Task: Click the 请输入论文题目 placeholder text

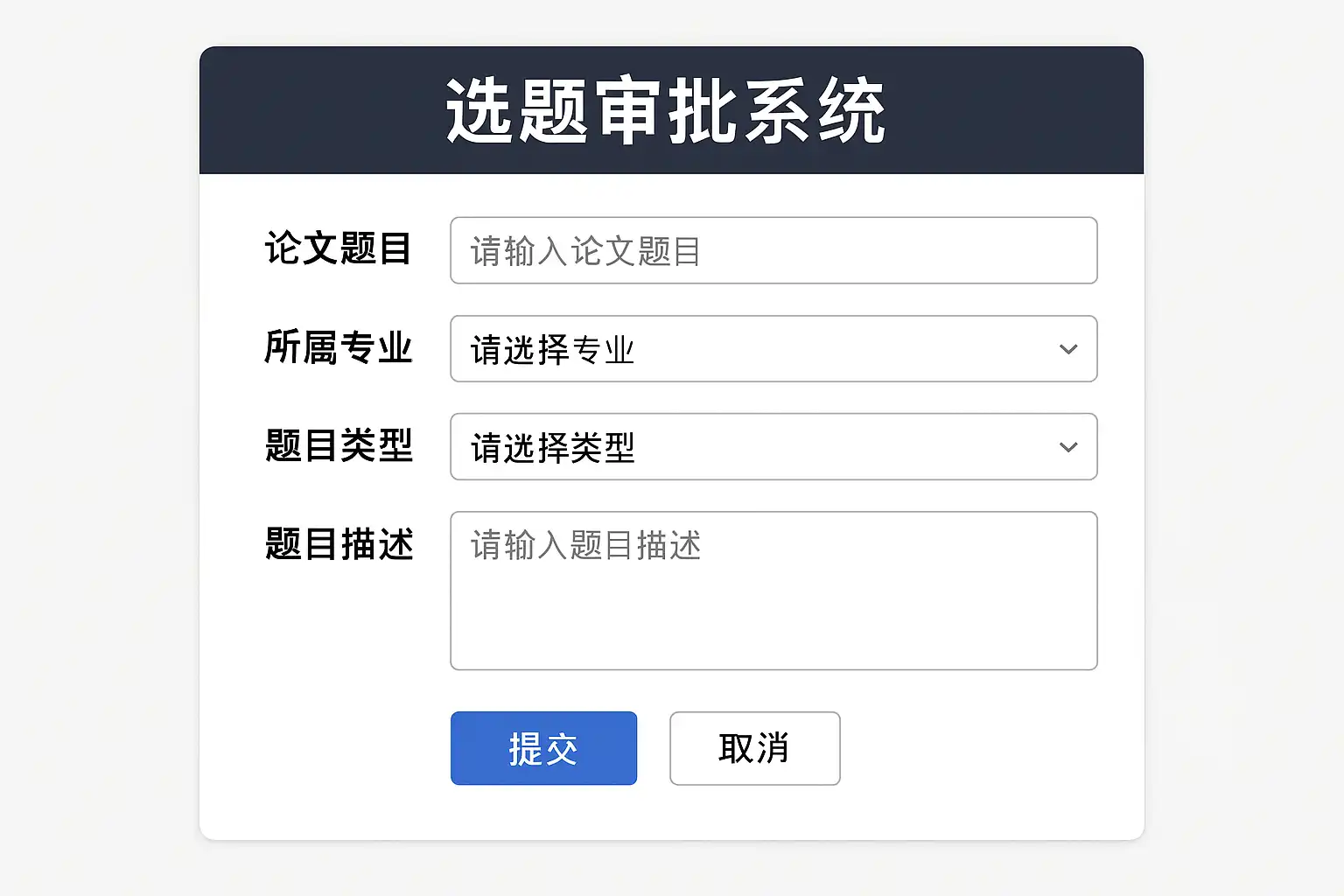Action: pos(585,252)
